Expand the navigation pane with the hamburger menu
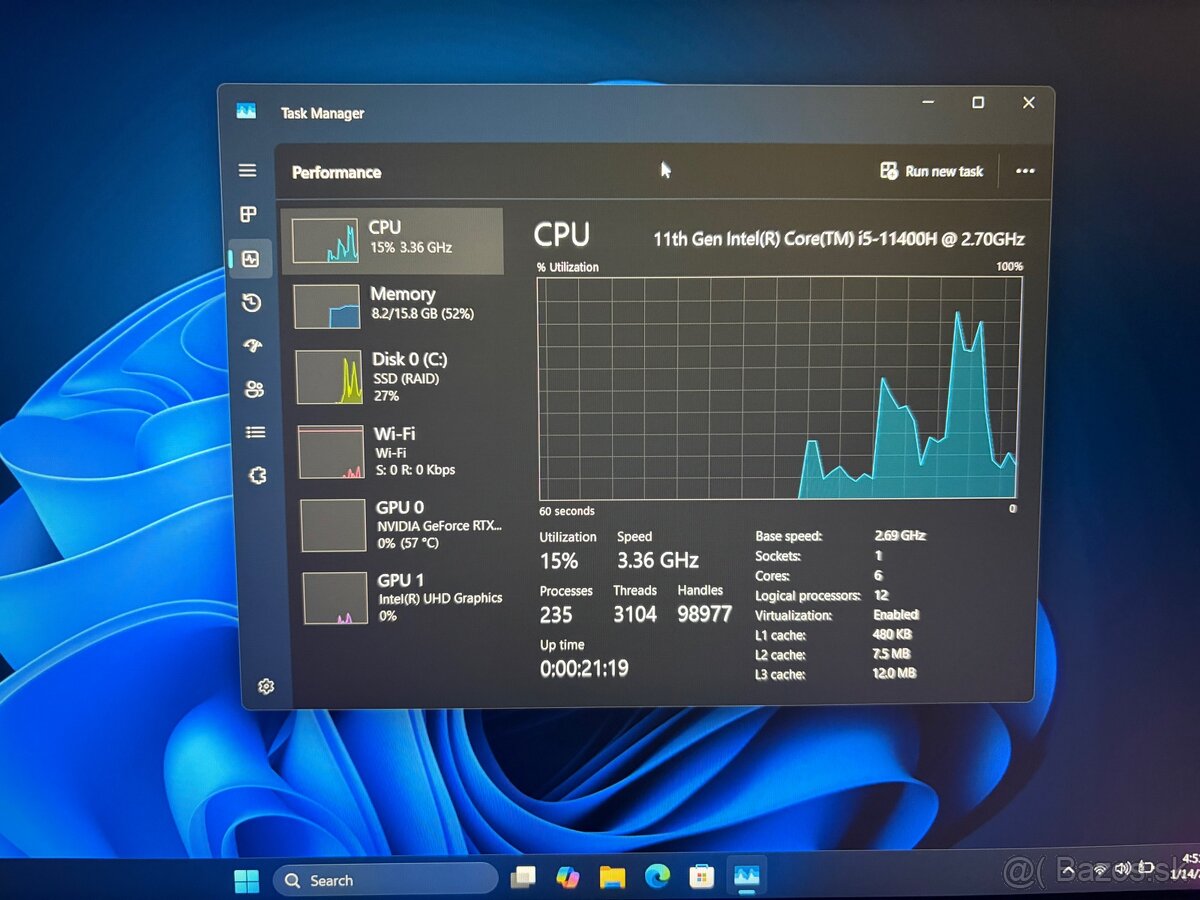The image size is (1200, 900). click(247, 170)
